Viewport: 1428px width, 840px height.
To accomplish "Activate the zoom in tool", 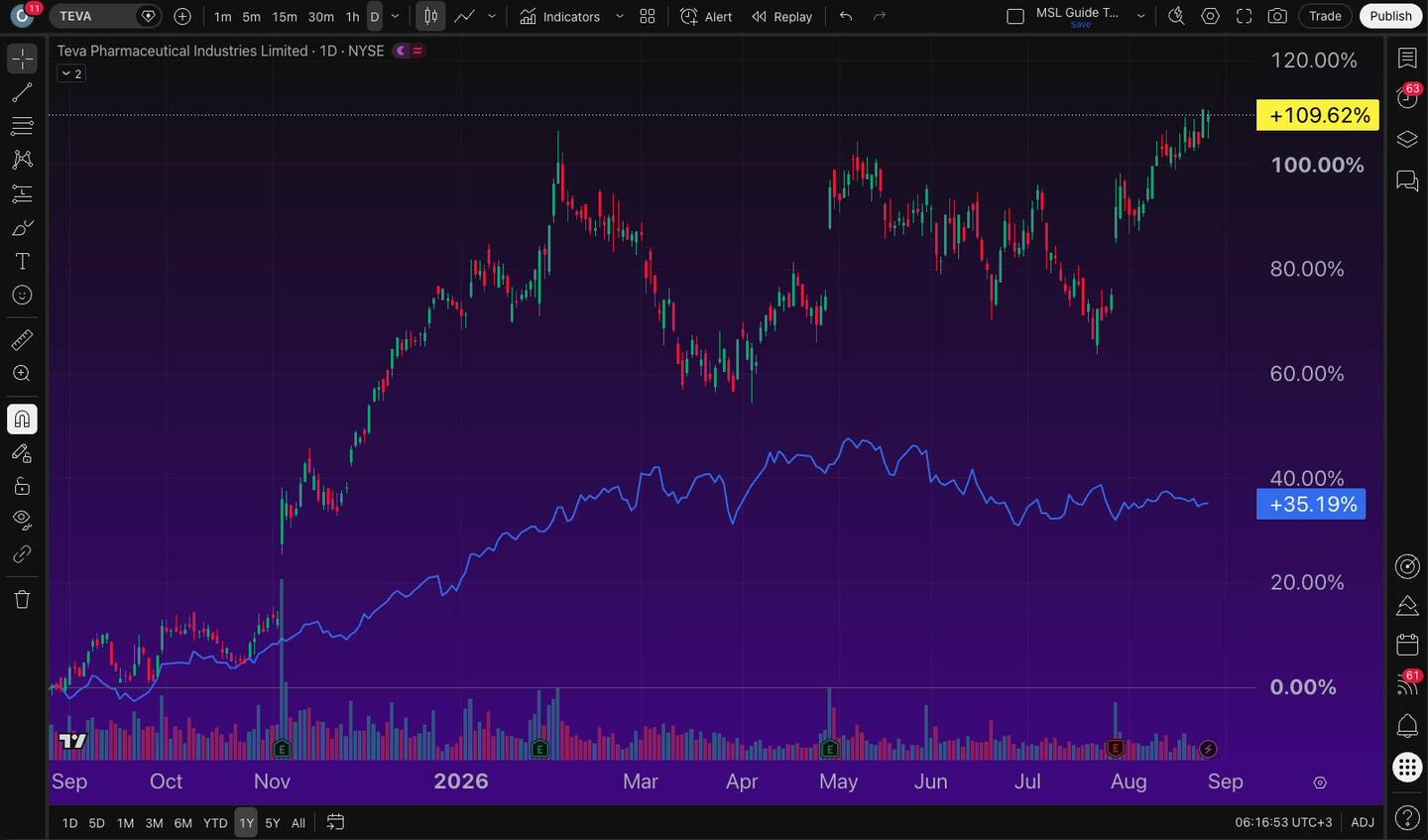I will 22,374.
